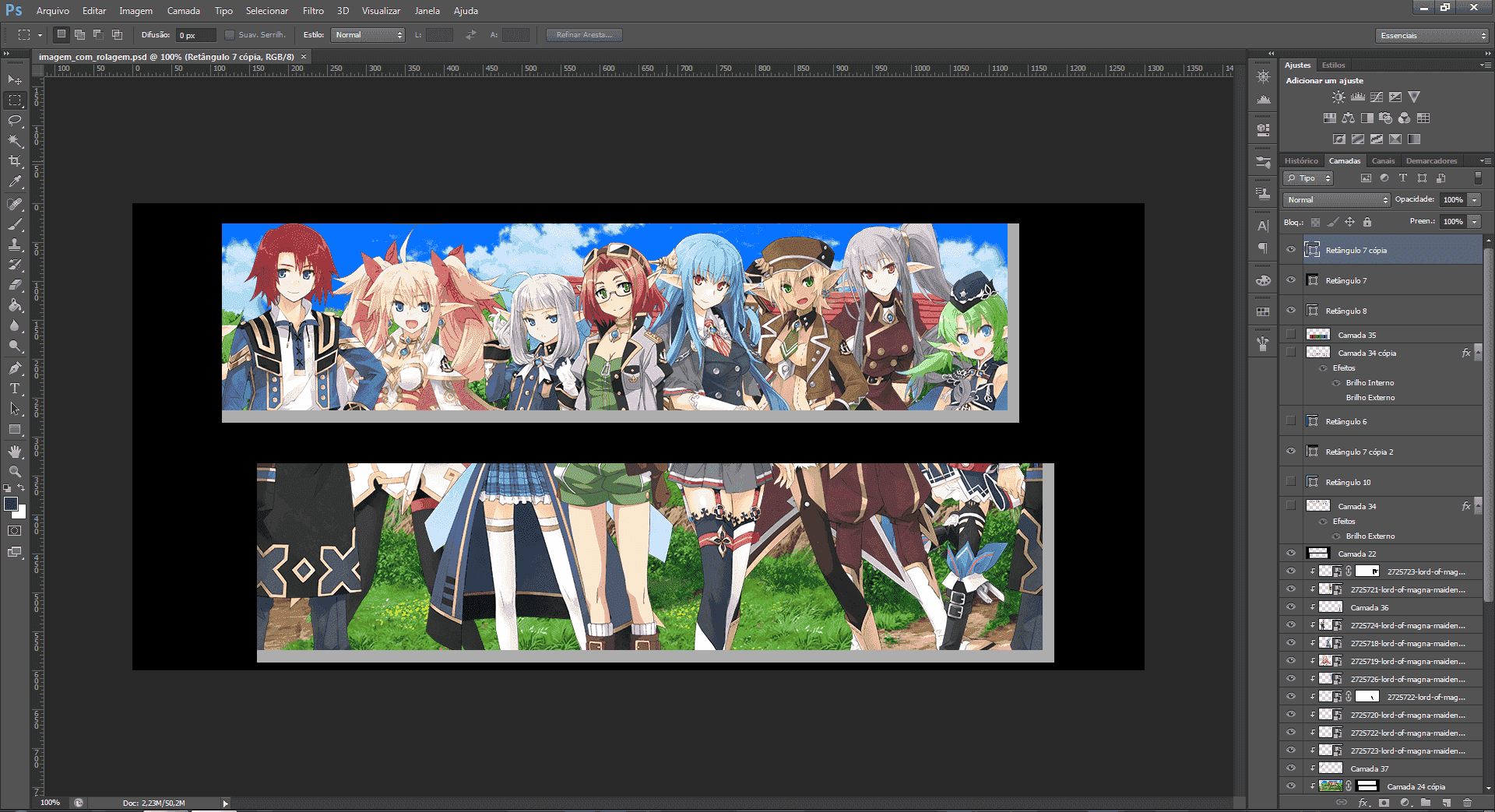Filter layers list by type layers
The height and width of the screenshot is (812, 1495).
tap(1403, 178)
